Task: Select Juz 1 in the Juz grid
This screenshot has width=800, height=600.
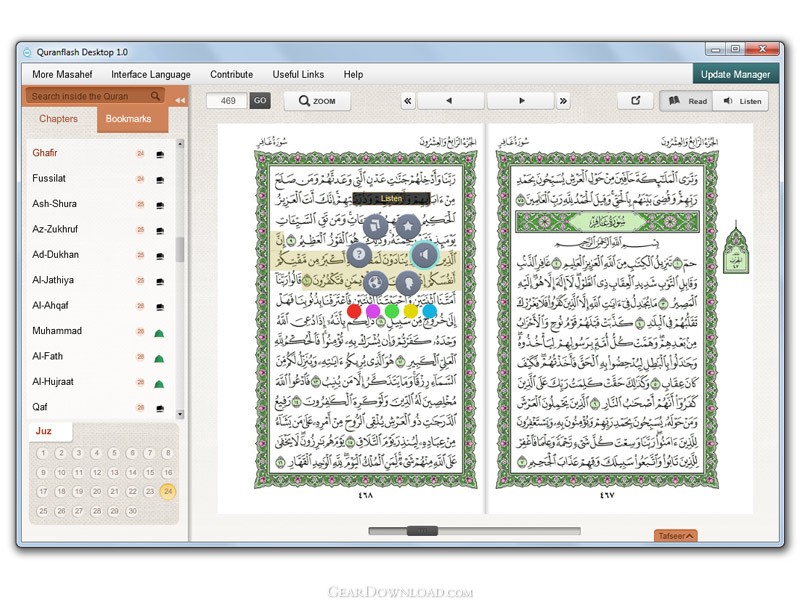Action: point(43,453)
